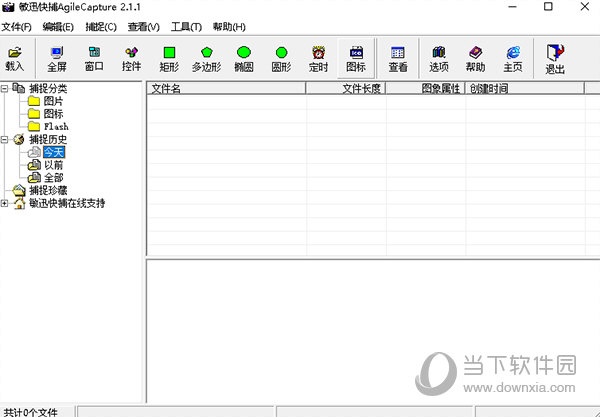The image size is (600, 417).
Task: Choose the 控件 control capture tool
Action: coord(132,58)
